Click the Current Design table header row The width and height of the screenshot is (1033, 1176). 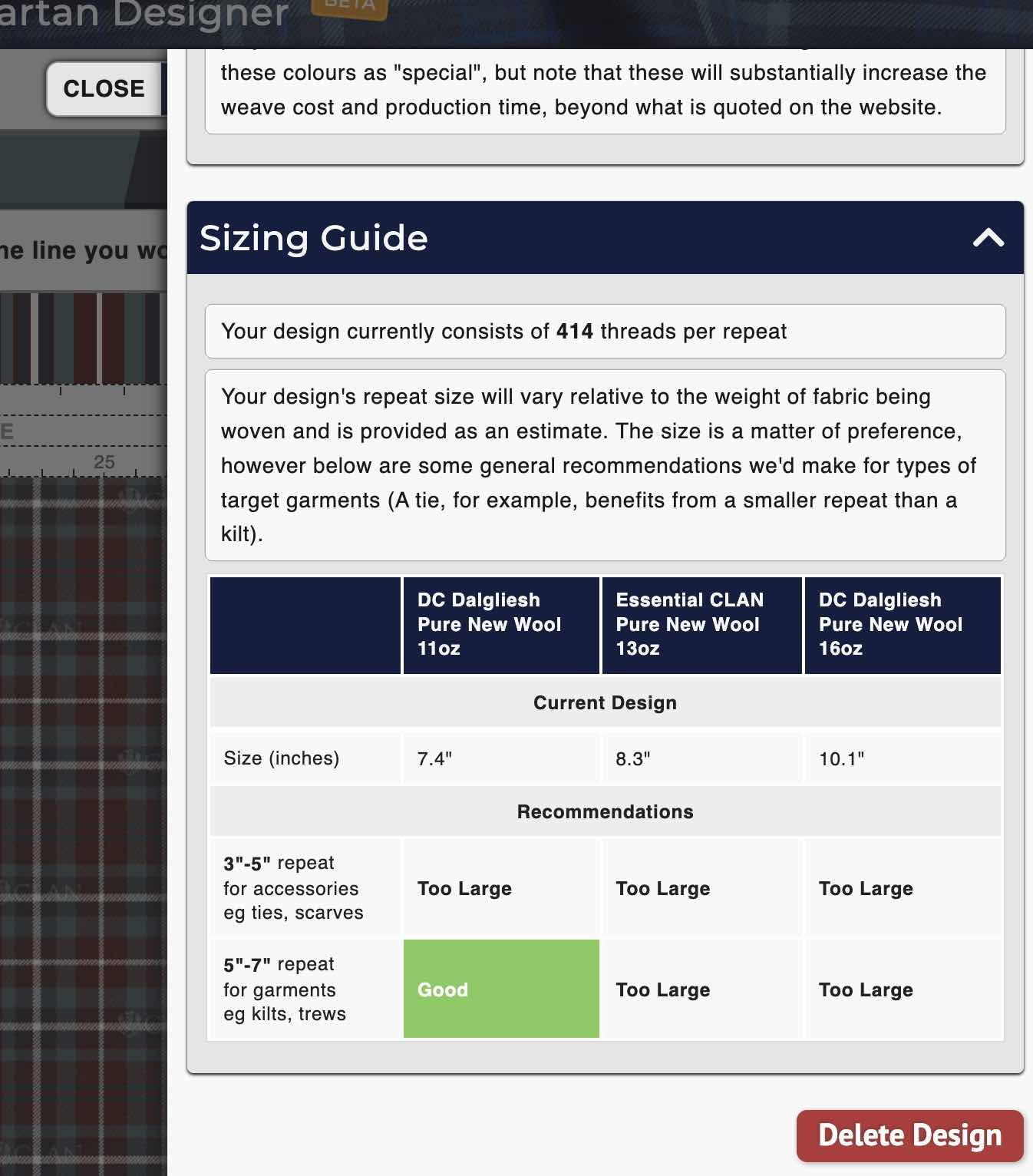(x=605, y=702)
